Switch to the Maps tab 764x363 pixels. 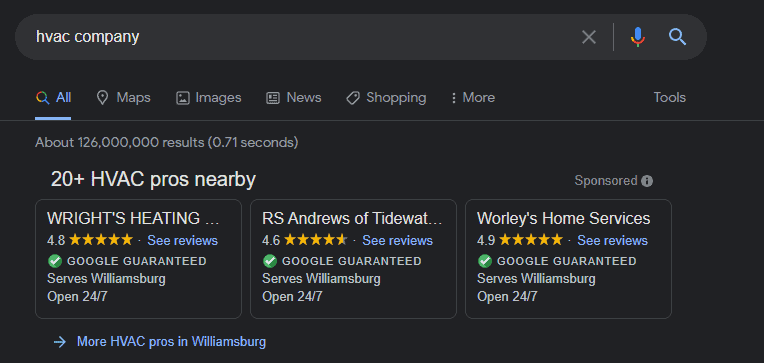coord(123,97)
